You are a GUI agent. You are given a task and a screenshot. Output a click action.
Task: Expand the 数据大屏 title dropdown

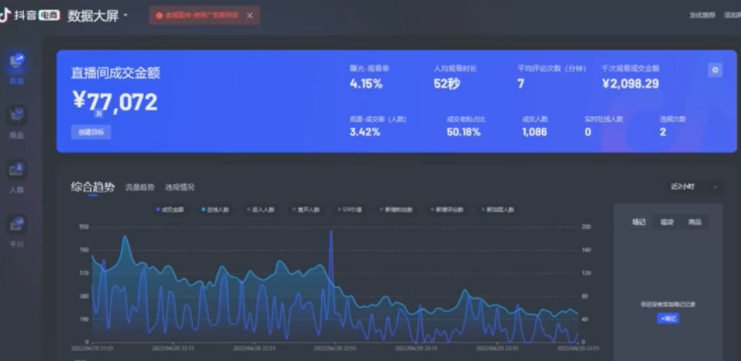[125, 16]
